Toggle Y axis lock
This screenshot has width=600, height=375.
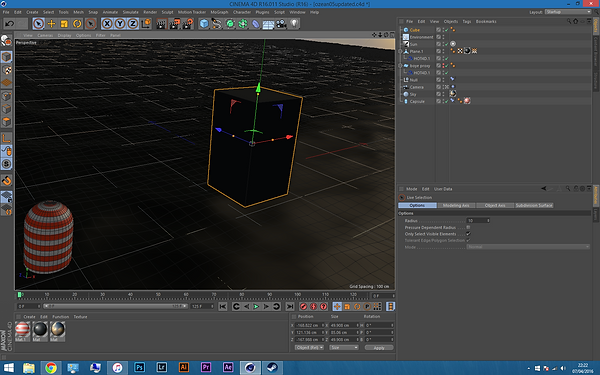tap(120, 24)
